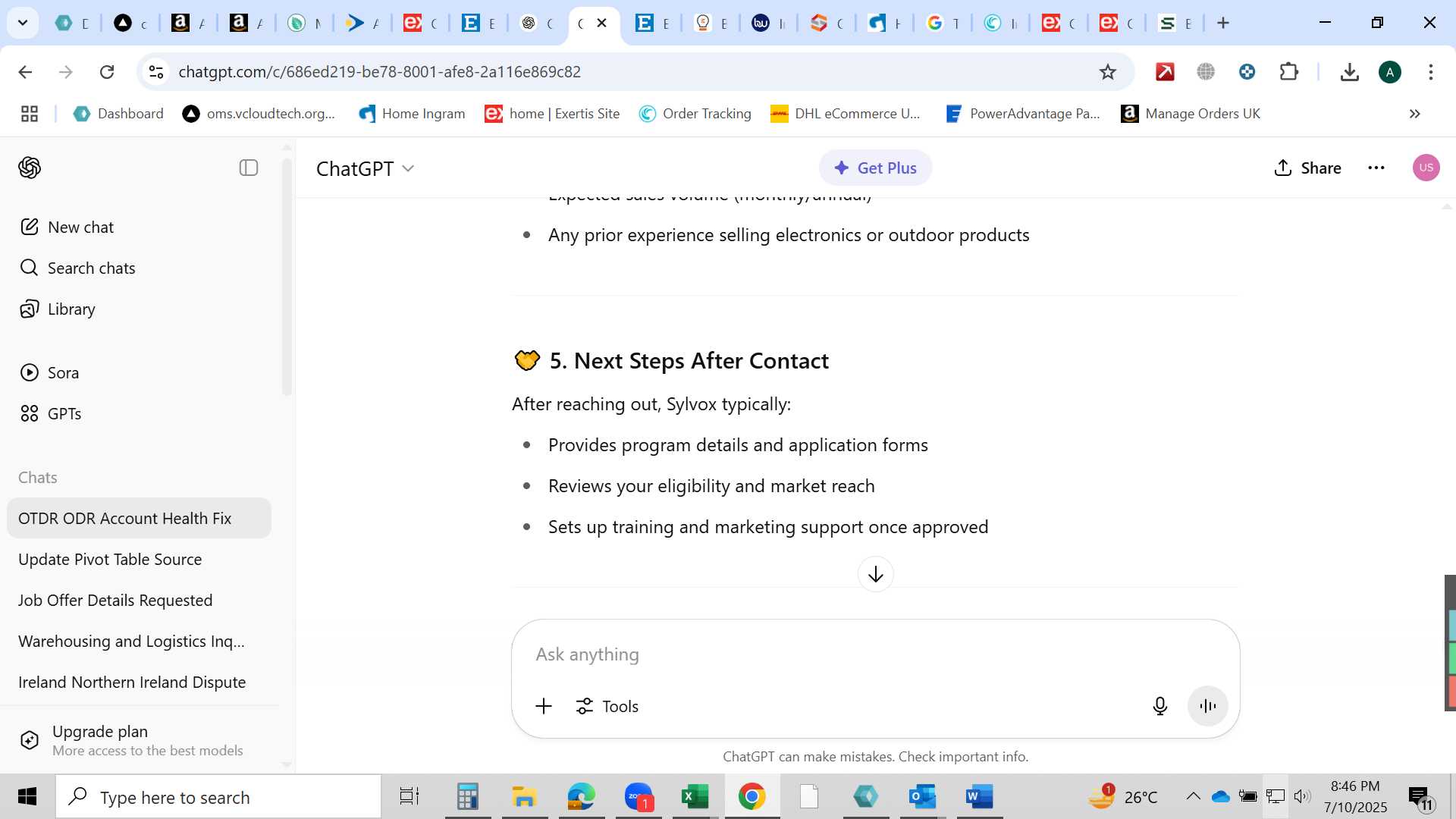Click the Windows taskbar search box
1456x819 pixels.
pyautogui.click(x=218, y=797)
